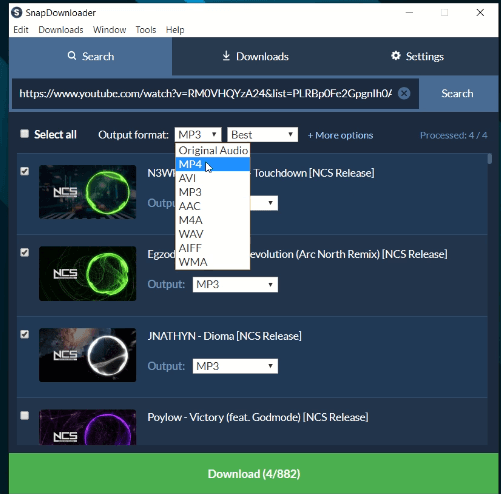This screenshot has height=494, width=501.
Task: Click the results list scrollbar thumb
Action: point(489,159)
